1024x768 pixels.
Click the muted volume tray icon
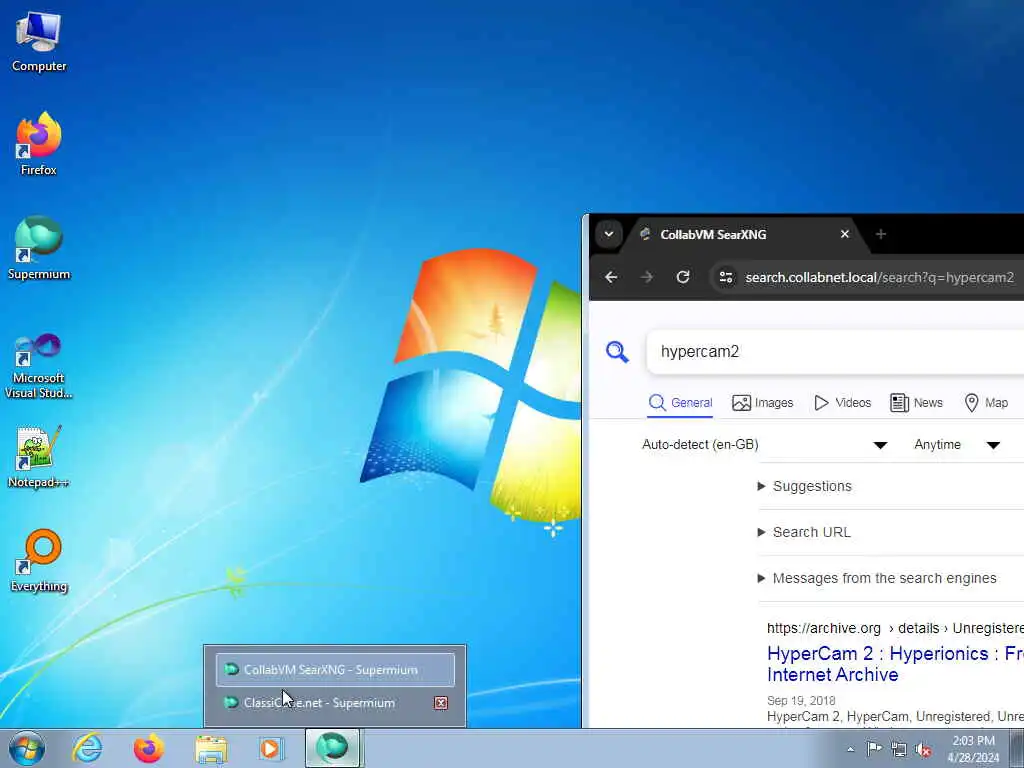(x=923, y=750)
